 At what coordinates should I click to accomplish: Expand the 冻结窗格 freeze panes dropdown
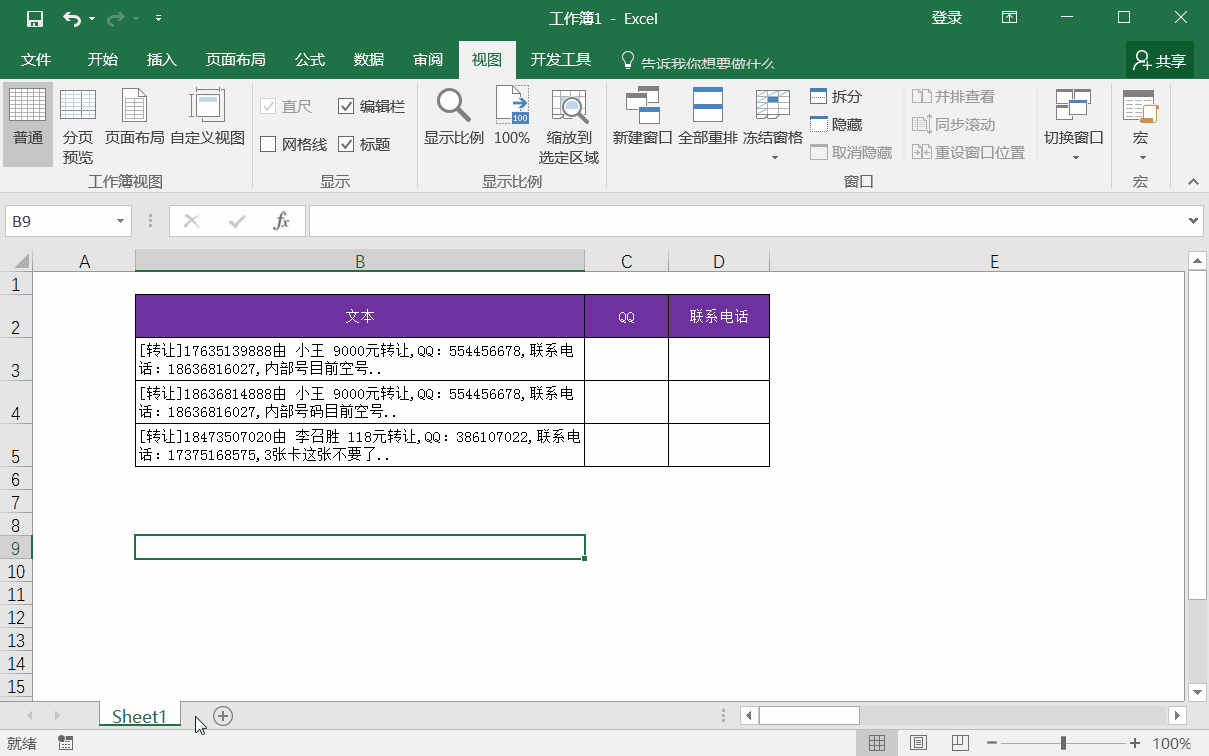coord(773,157)
